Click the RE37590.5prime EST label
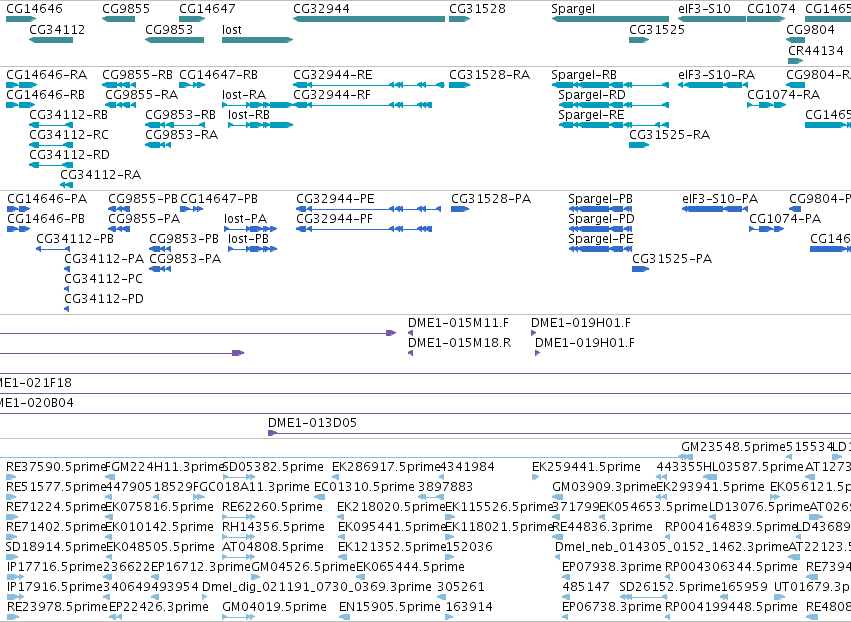 [x=56, y=467]
